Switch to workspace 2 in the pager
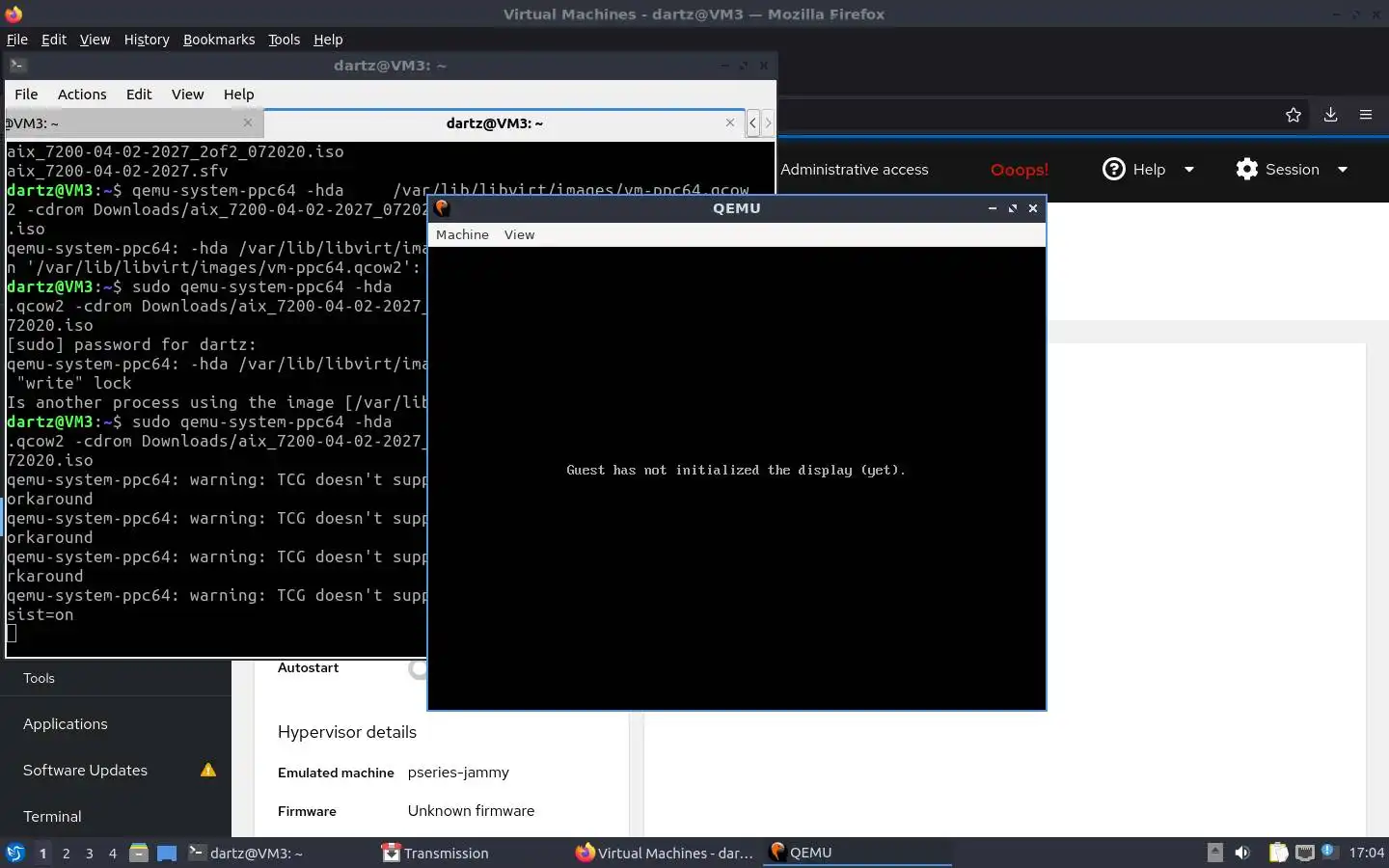The height and width of the screenshot is (868, 1389). click(66, 853)
